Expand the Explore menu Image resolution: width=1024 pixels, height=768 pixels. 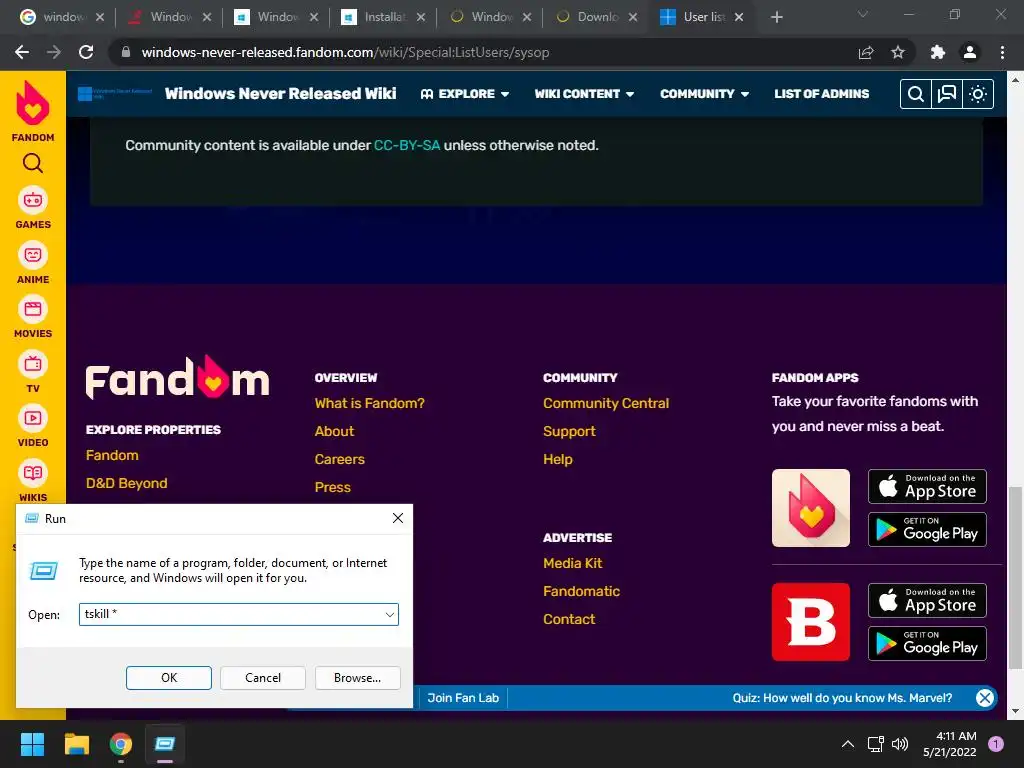[x=465, y=94]
